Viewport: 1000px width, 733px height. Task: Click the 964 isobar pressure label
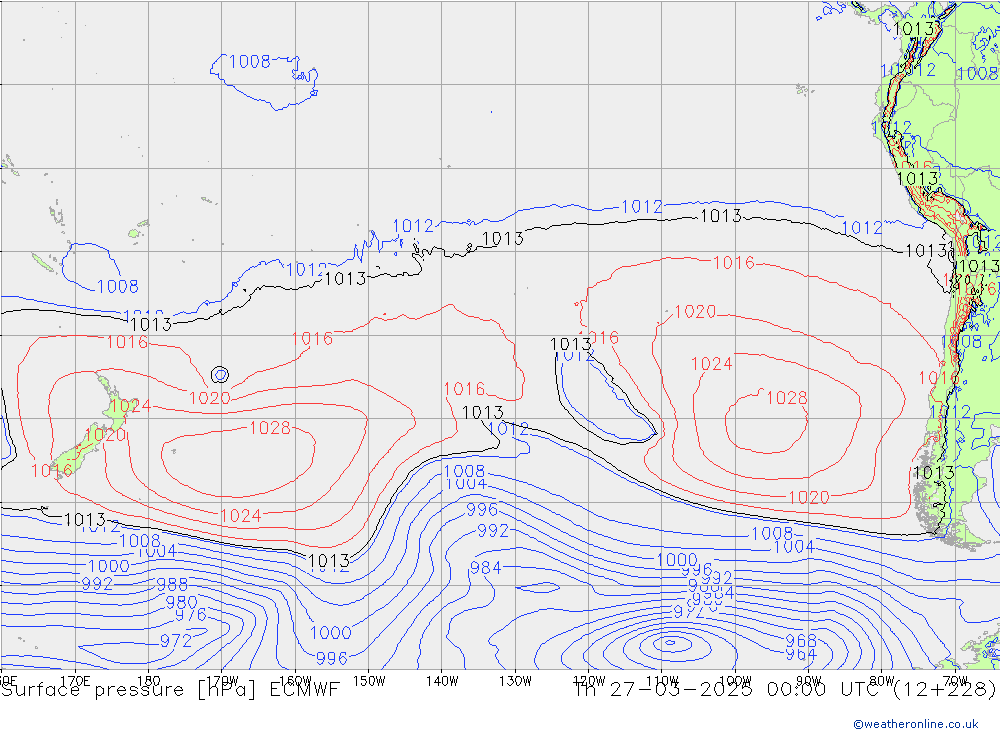pyautogui.click(x=801, y=654)
